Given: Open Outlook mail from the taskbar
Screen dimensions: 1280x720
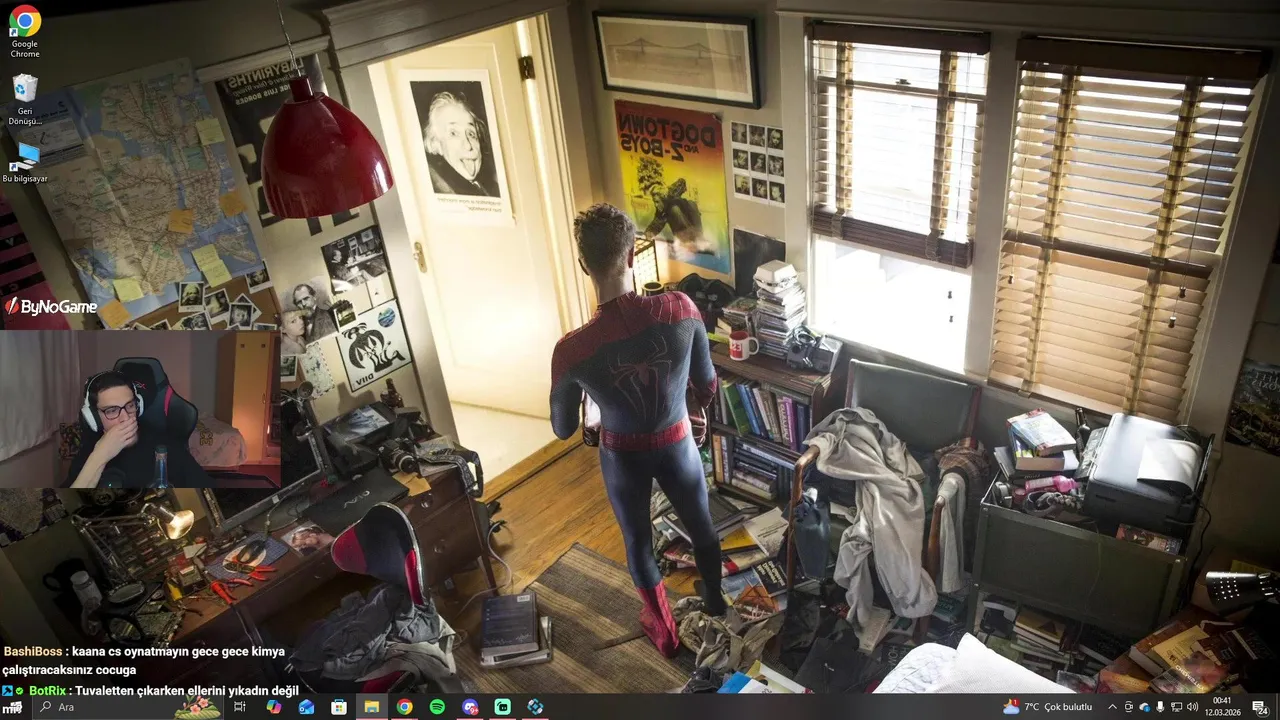Looking at the screenshot, I should click(x=306, y=707).
